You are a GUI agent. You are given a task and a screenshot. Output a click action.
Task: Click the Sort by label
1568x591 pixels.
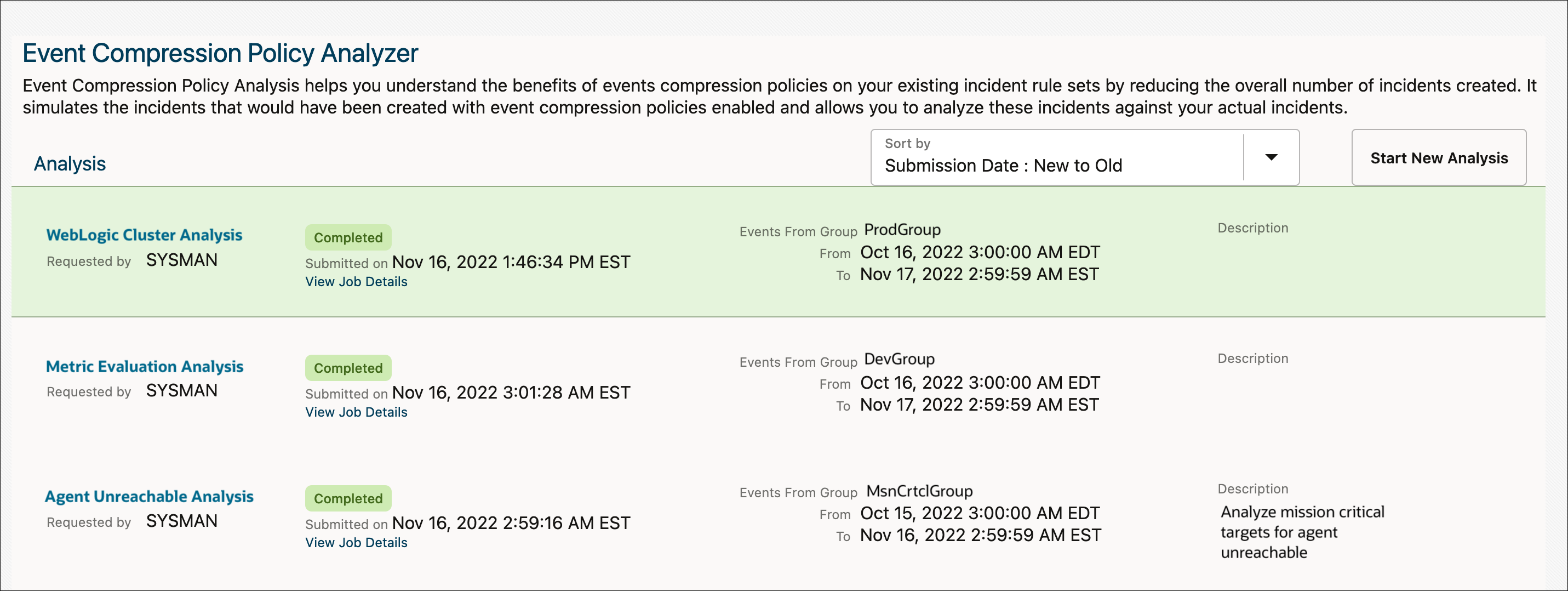907,143
